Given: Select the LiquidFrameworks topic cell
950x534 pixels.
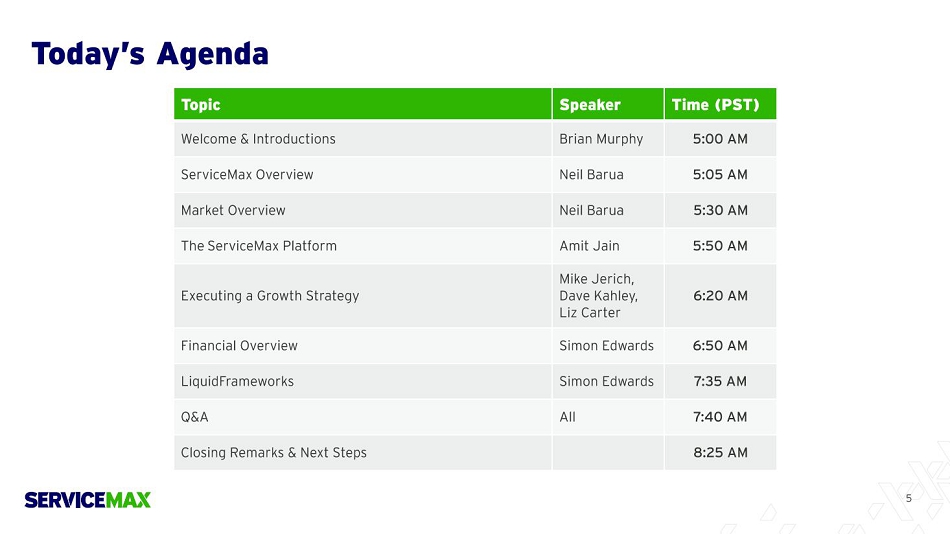Looking at the screenshot, I should coord(237,381).
